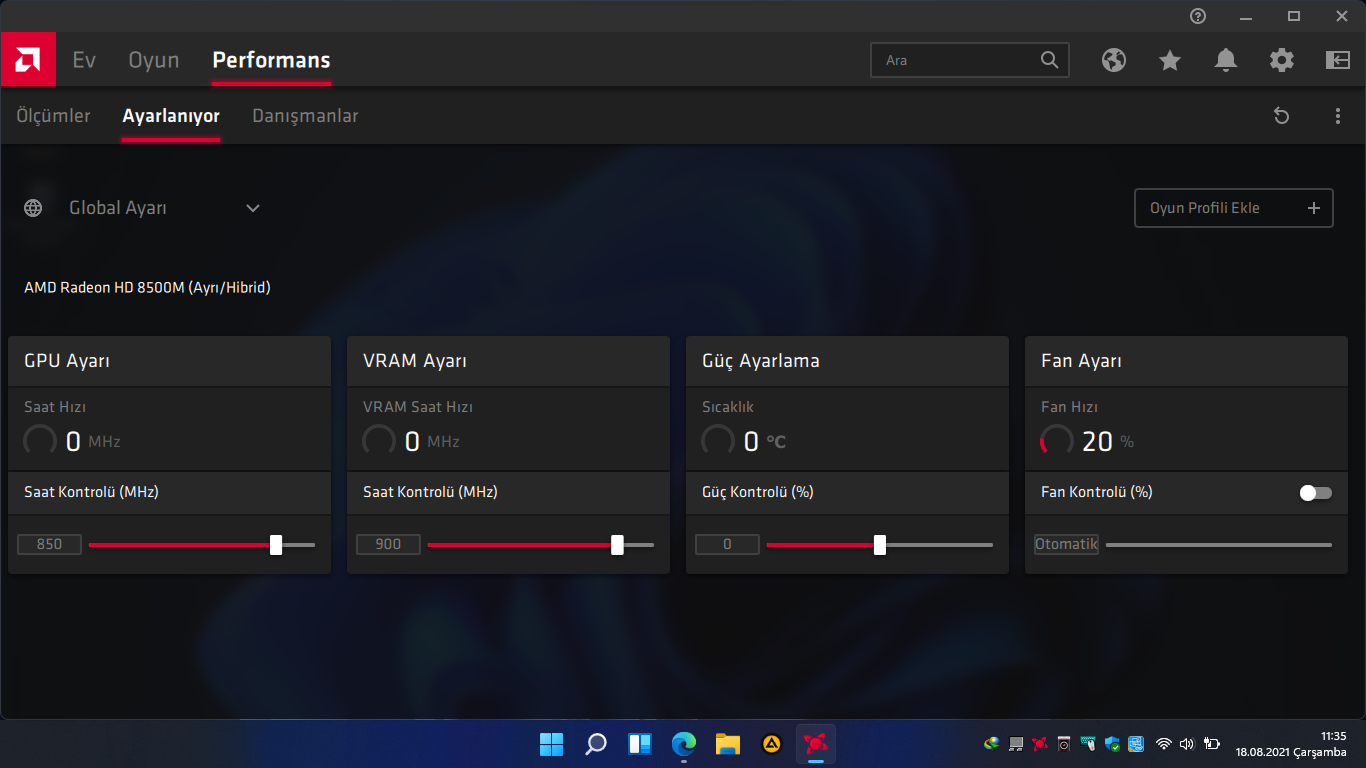Image resolution: width=1366 pixels, height=768 pixels.
Task: Click the reset tuning arrow icon
Action: point(1282,116)
